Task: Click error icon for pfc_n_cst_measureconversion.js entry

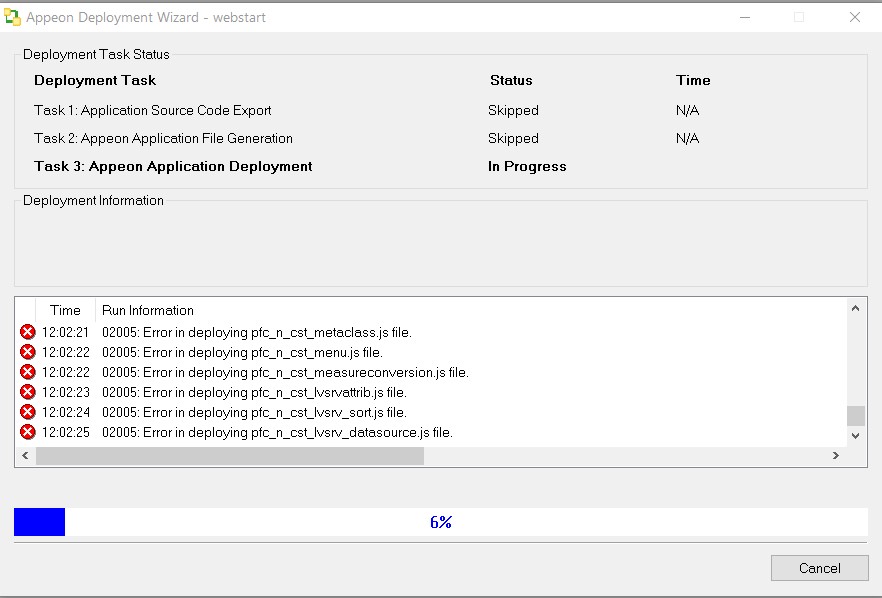Action: 27,372
